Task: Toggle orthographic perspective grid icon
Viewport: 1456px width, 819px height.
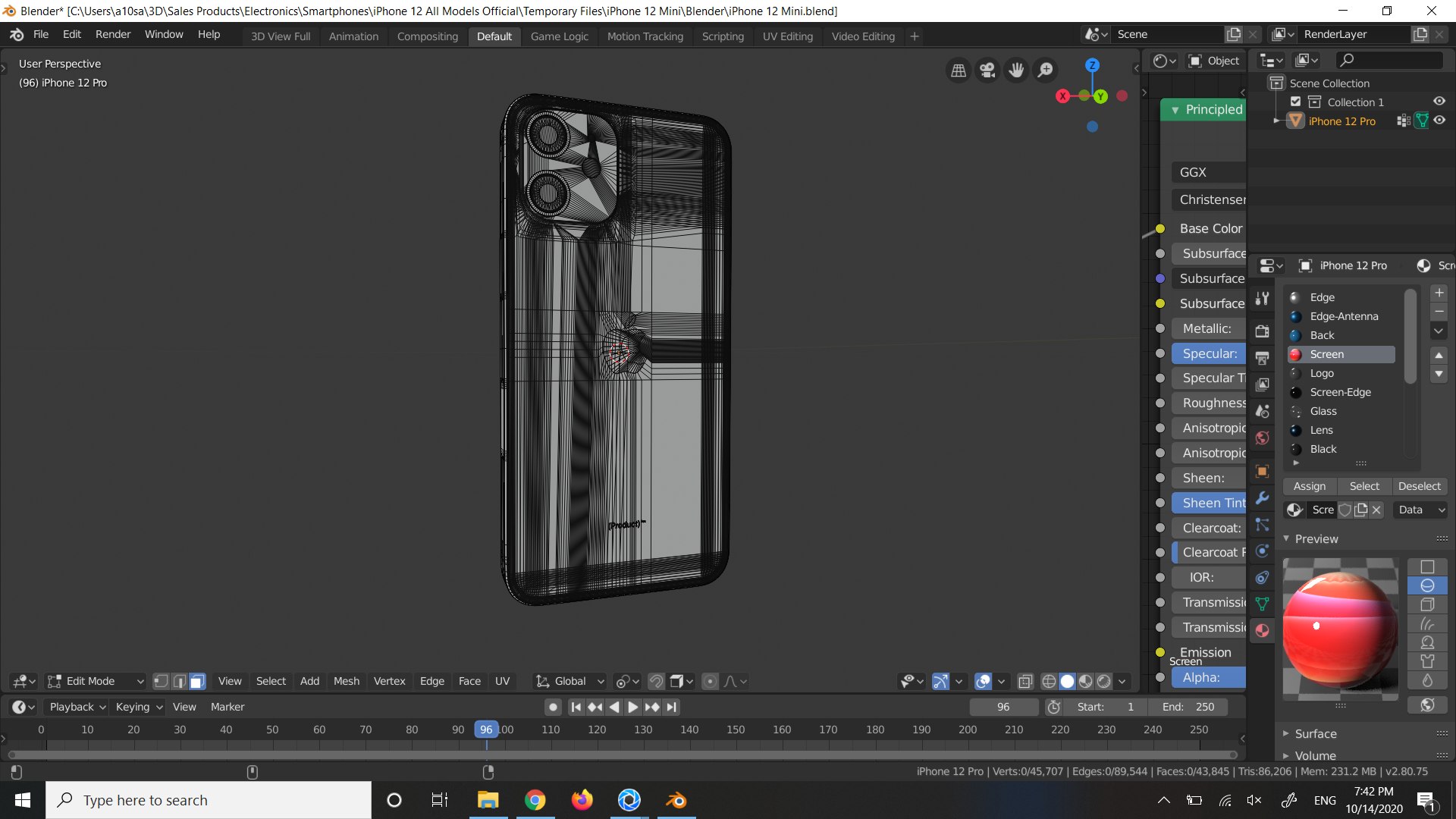Action: click(x=959, y=71)
